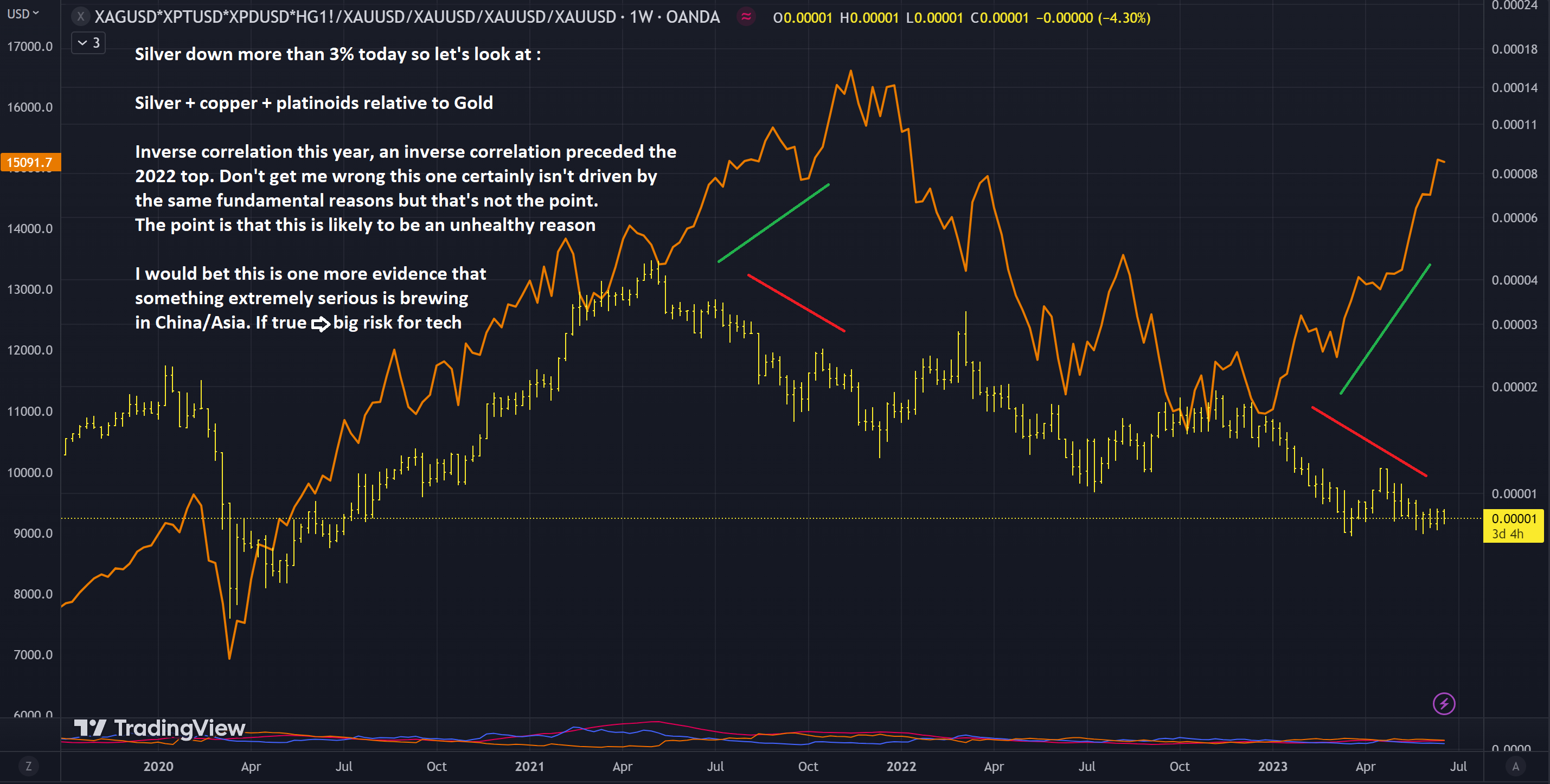Click the 0.00008 right price scale label
The height and width of the screenshot is (784, 1550).
(1514, 174)
